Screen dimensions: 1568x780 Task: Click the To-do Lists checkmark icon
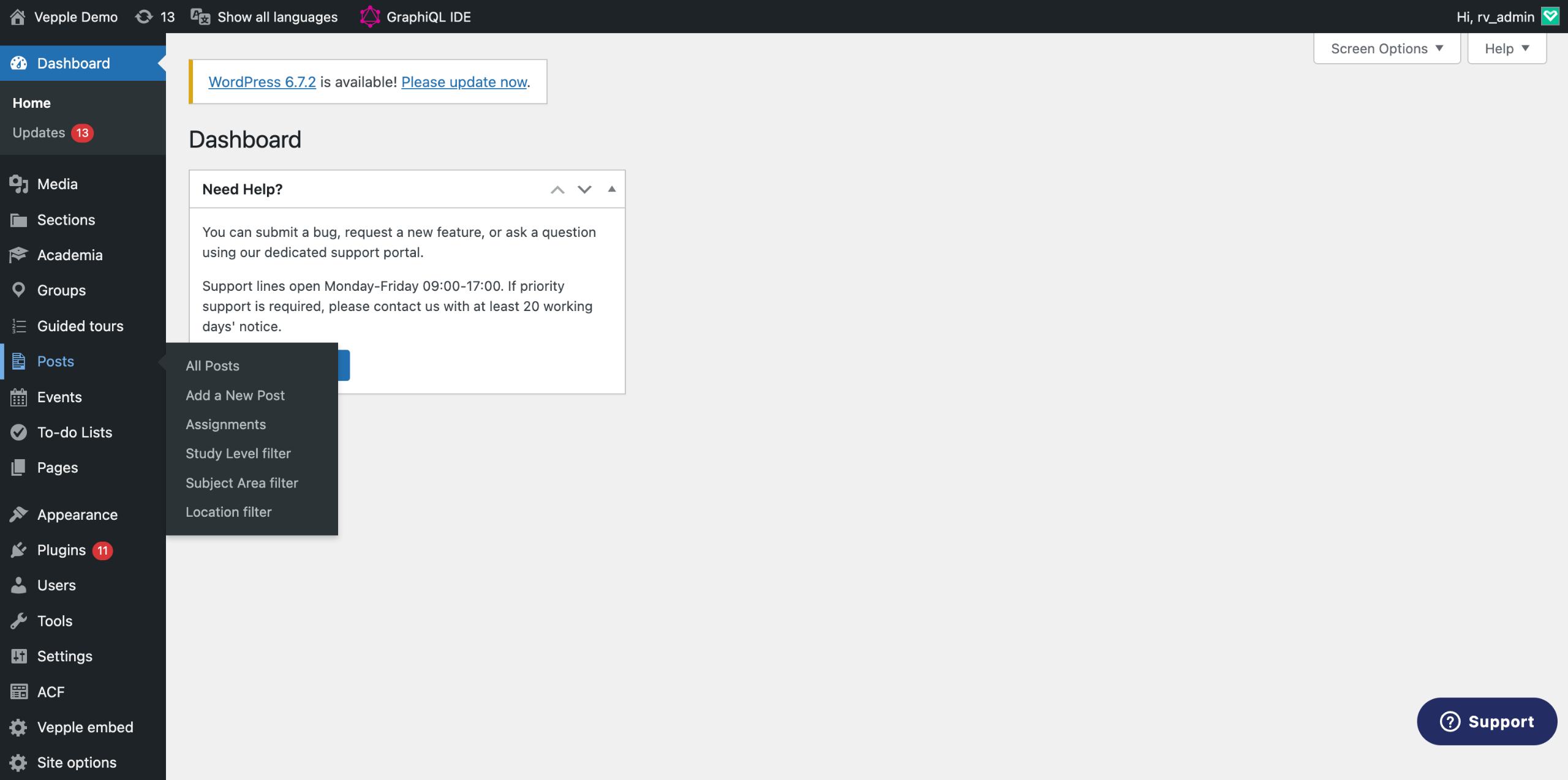point(18,432)
